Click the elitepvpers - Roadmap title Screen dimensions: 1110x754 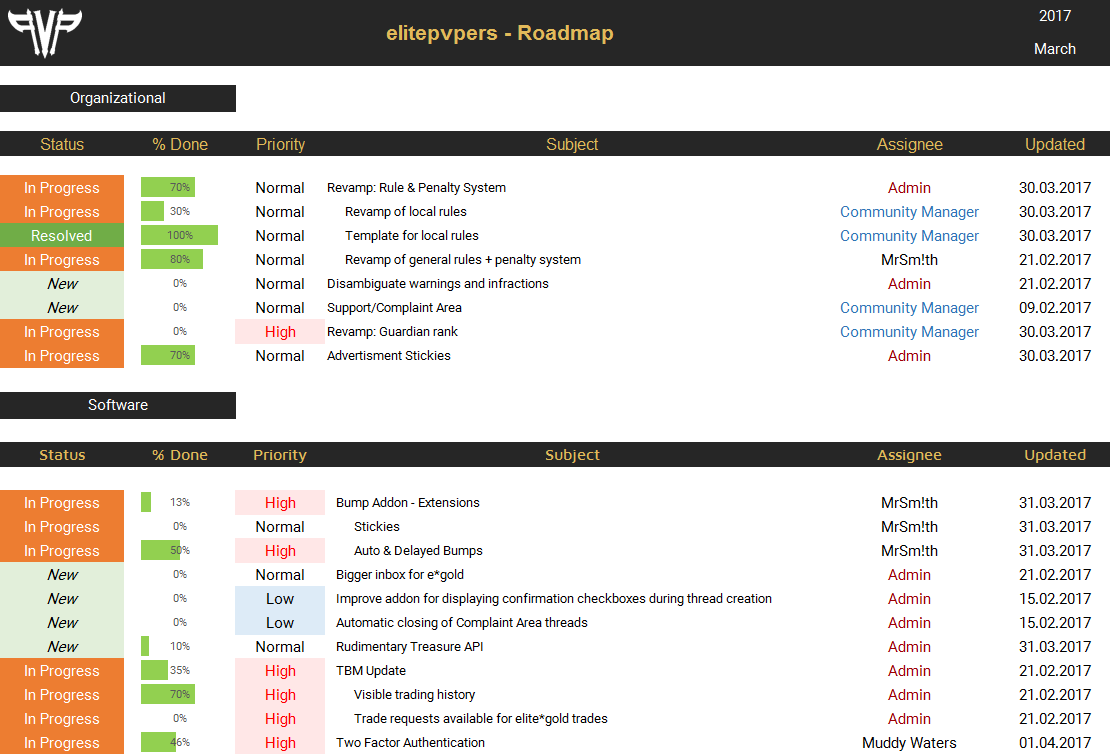500,33
